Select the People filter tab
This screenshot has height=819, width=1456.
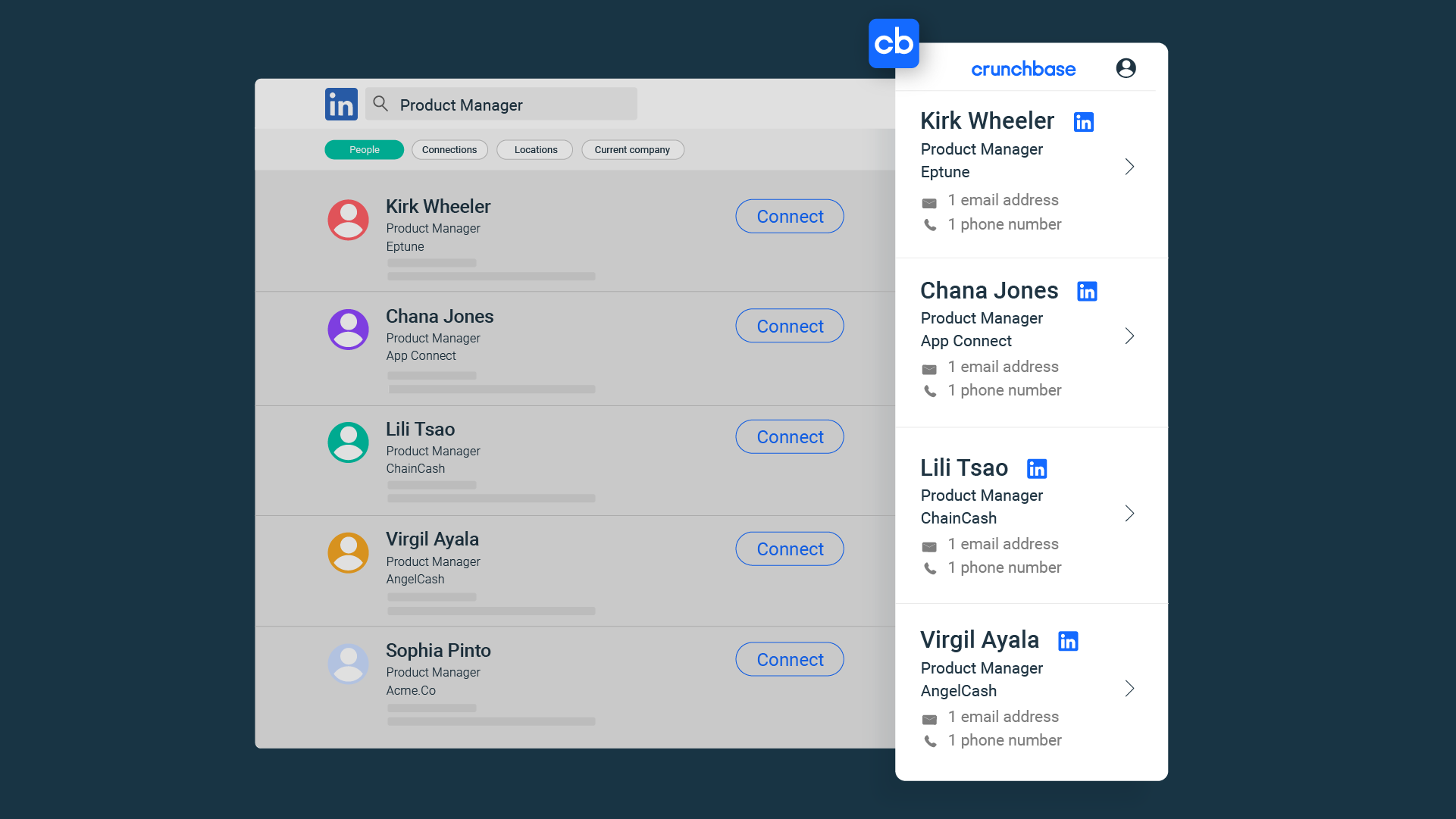[x=364, y=149]
